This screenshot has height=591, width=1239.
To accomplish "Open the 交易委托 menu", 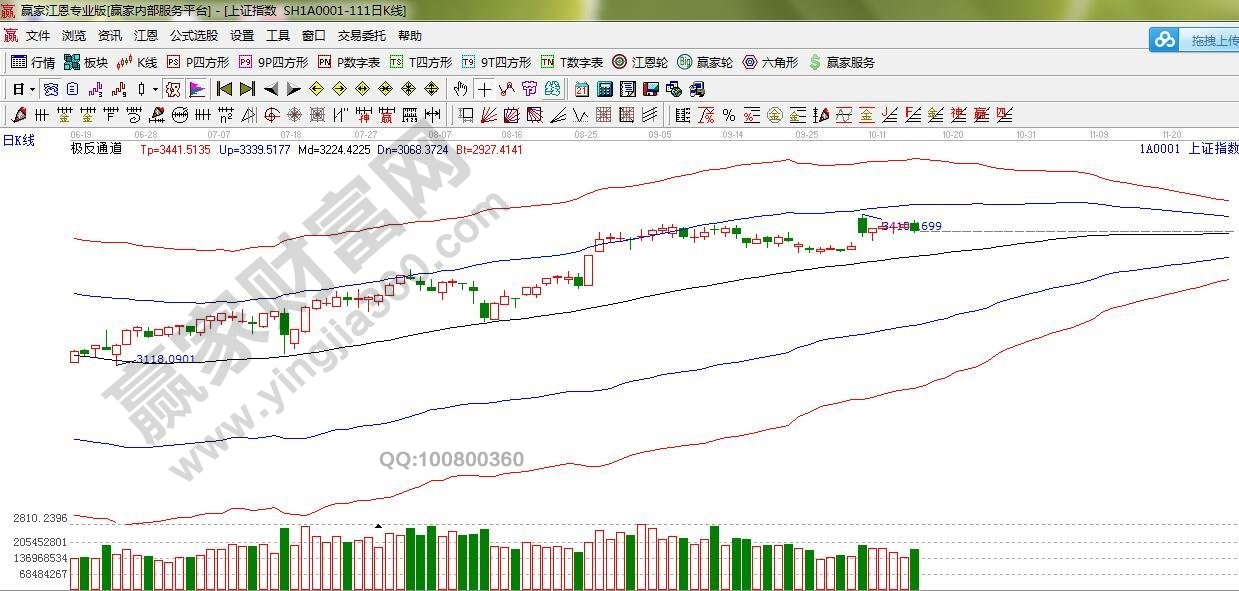I will [361, 36].
